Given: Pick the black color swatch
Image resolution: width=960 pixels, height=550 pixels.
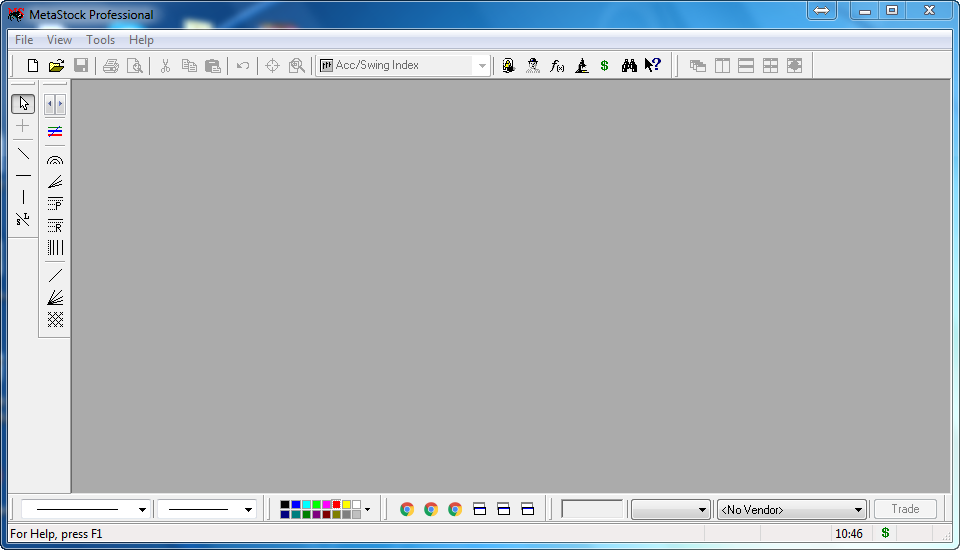Looking at the screenshot, I should (x=285, y=505).
